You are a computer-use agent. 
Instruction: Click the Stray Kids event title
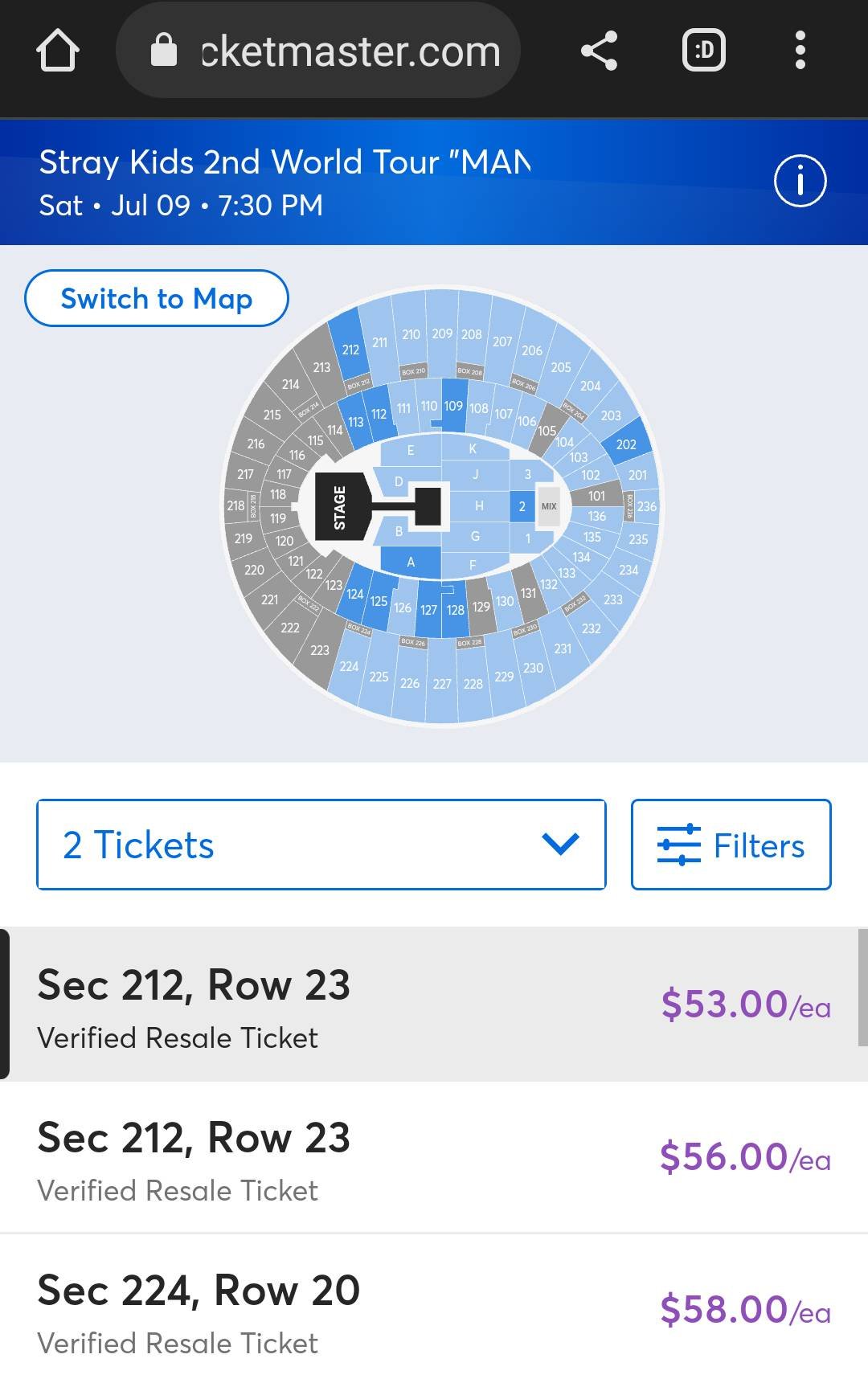tap(285, 162)
